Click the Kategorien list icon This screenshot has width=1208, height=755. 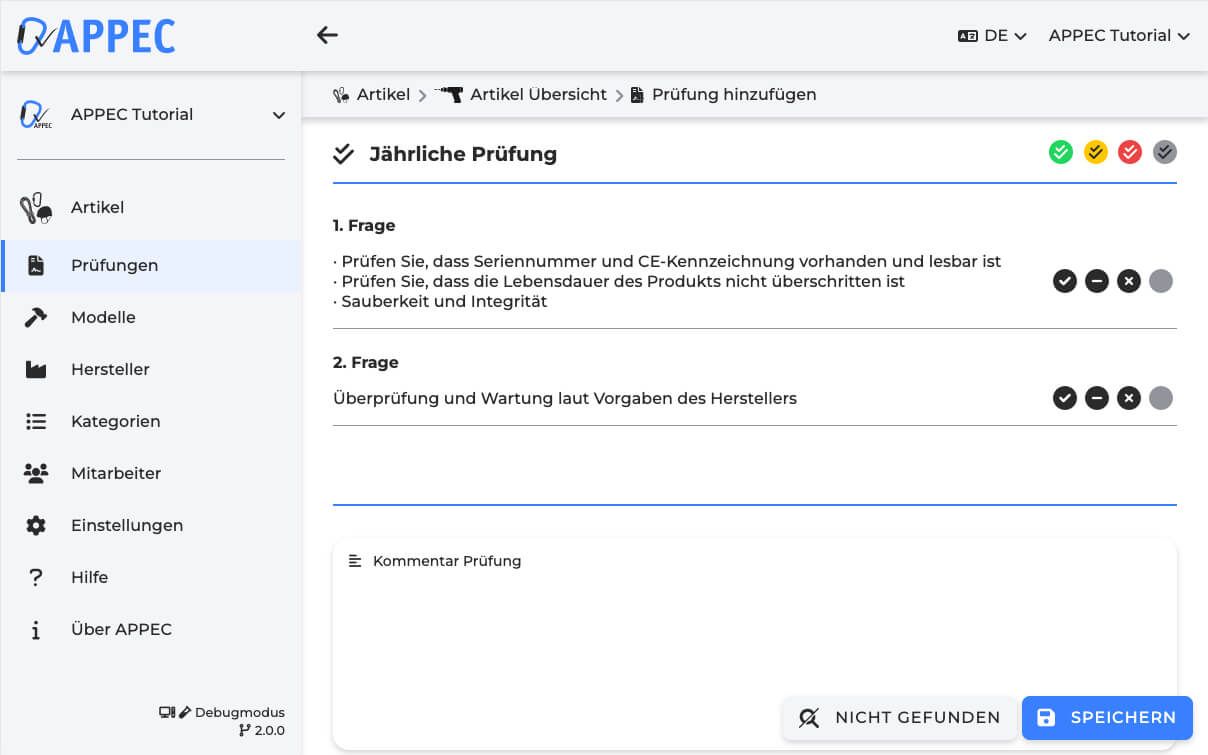point(36,421)
